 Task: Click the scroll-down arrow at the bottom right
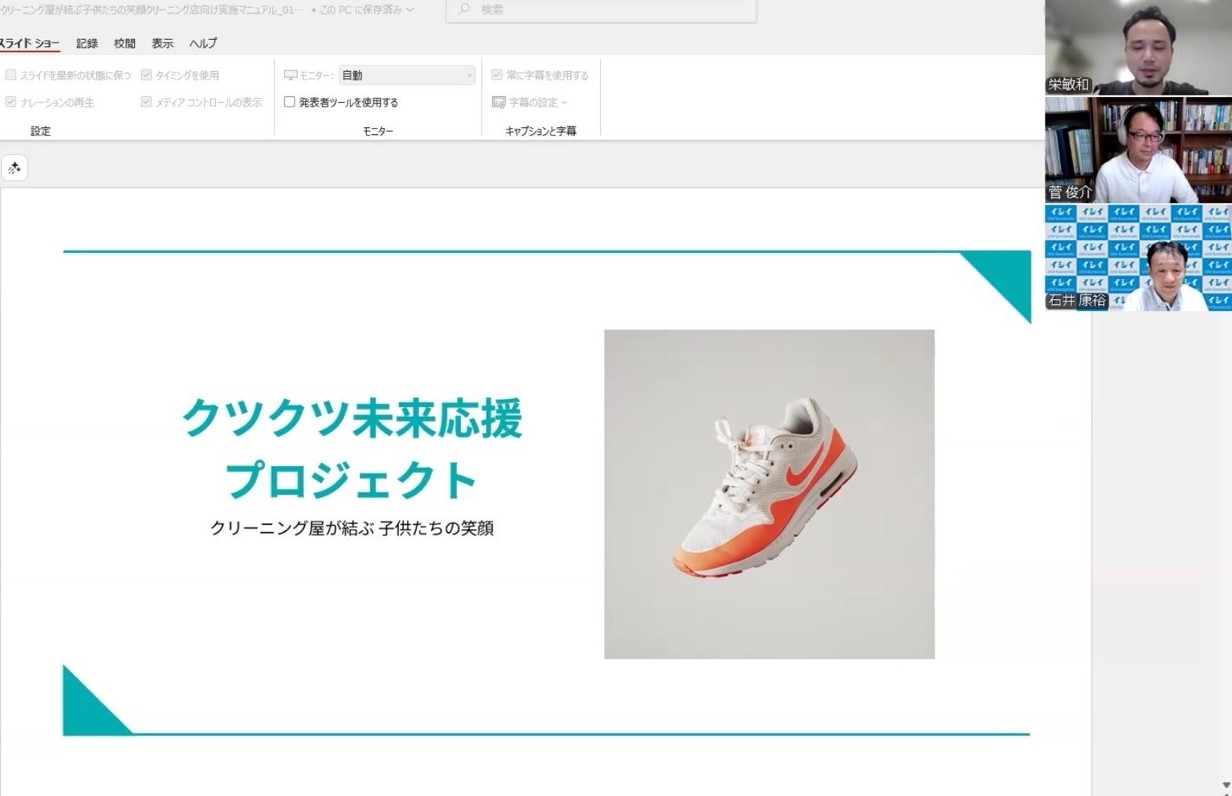(1226, 787)
